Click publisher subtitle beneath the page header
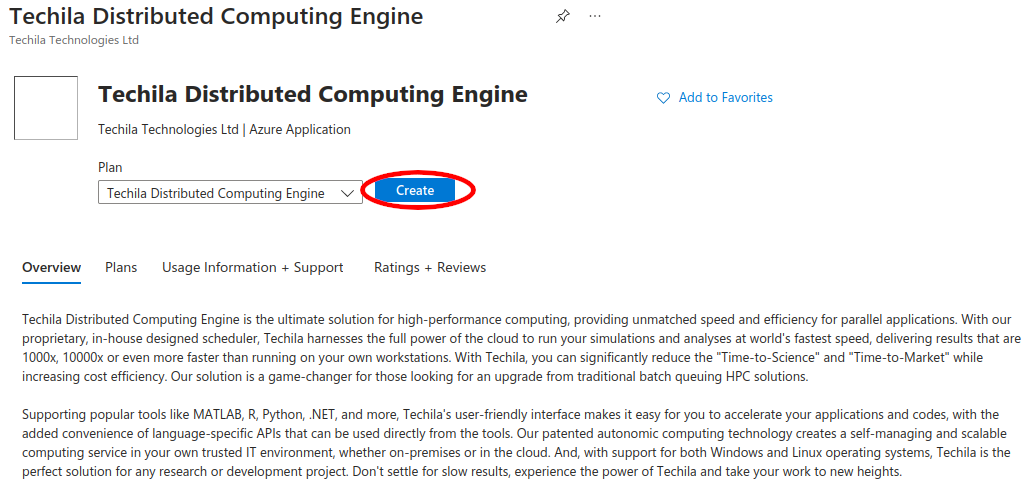The height and width of the screenshot is (489, 1036). point(74,40)
